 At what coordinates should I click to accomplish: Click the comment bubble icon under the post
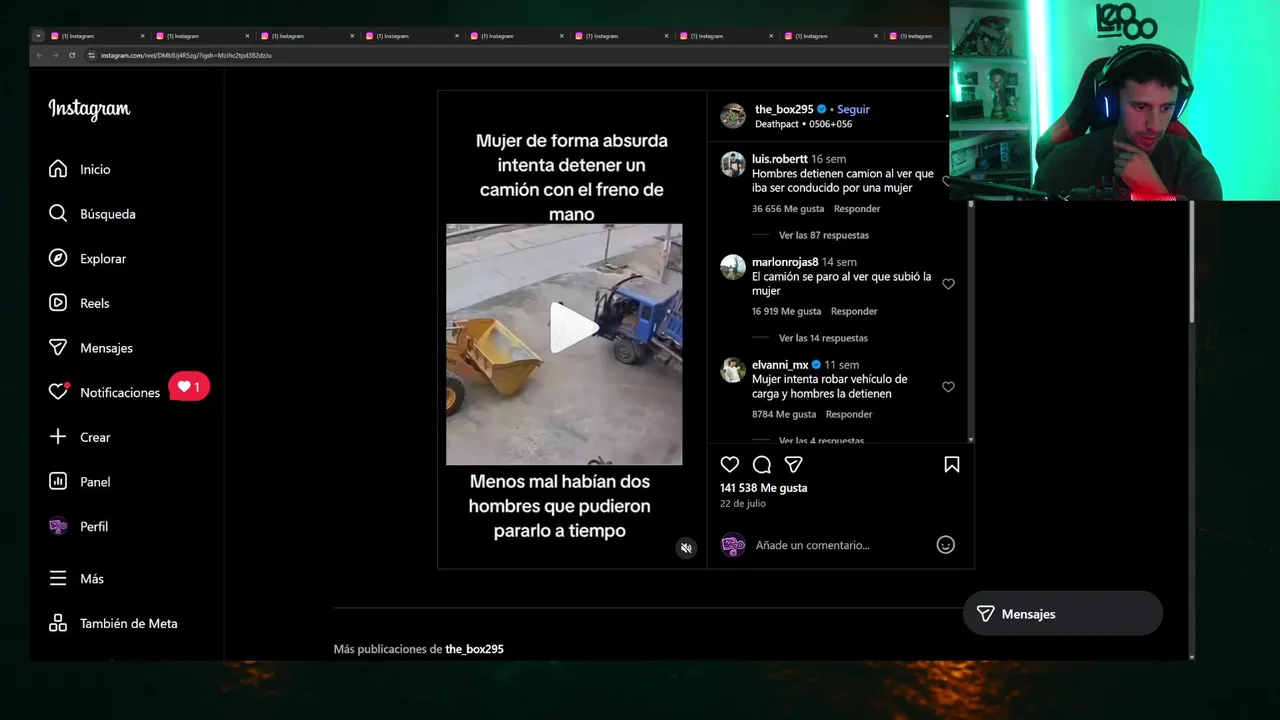pos(762,464)
